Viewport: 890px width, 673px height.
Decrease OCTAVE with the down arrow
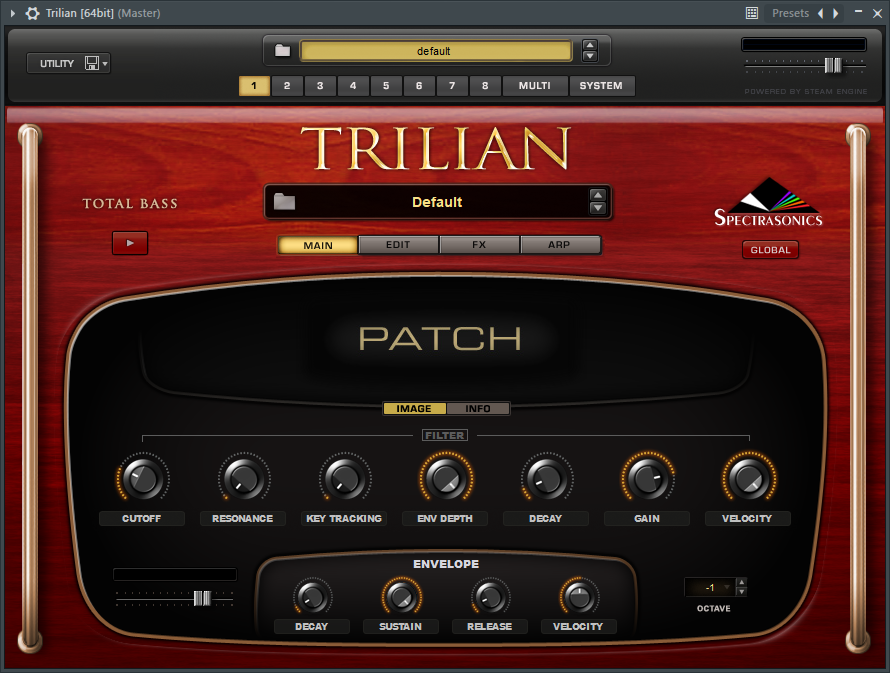(741, 591)
